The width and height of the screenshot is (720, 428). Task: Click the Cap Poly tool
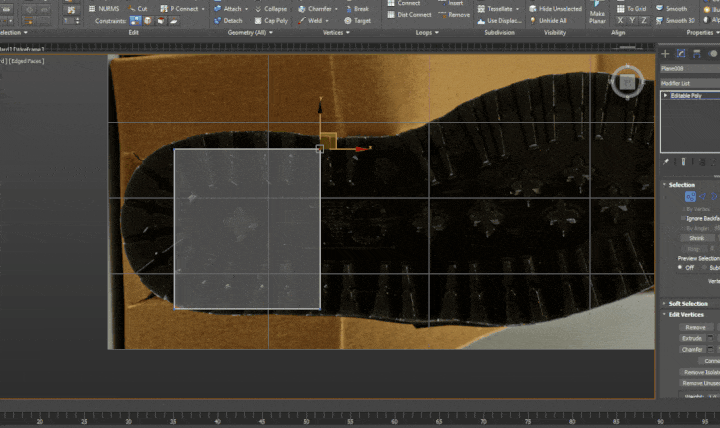point(271,20)
